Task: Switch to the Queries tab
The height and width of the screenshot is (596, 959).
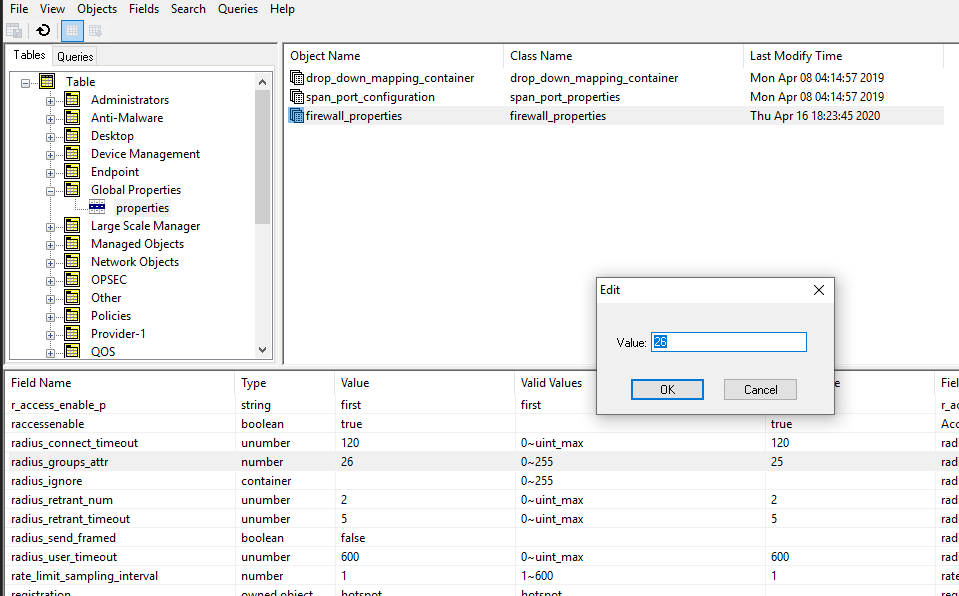Action: pos(75,56)
